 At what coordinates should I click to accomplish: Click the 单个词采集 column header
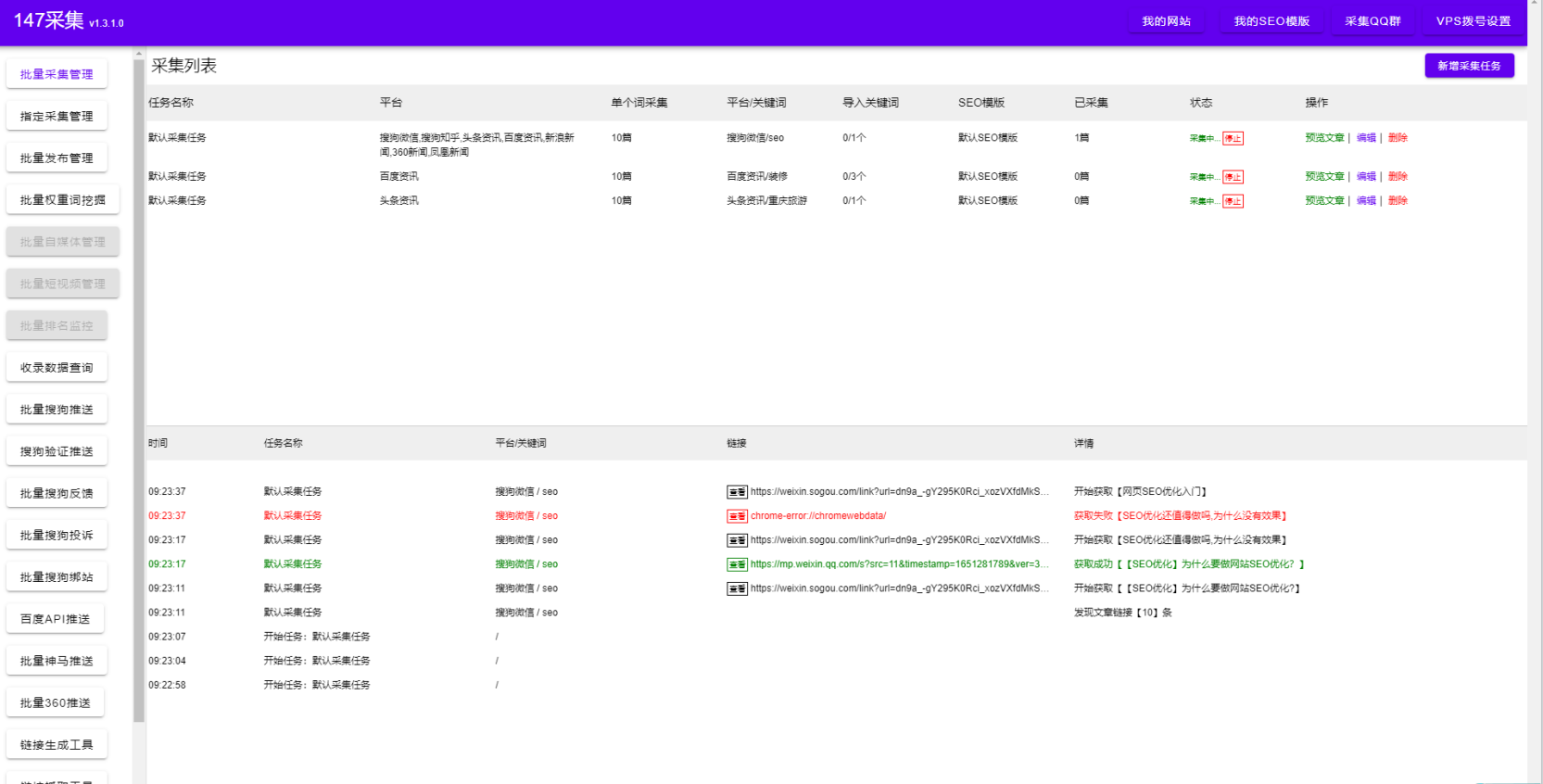(639, 103)
